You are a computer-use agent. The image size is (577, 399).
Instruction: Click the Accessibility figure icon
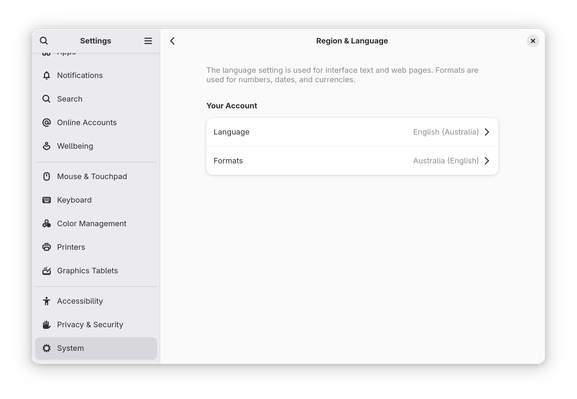(46, 301)
